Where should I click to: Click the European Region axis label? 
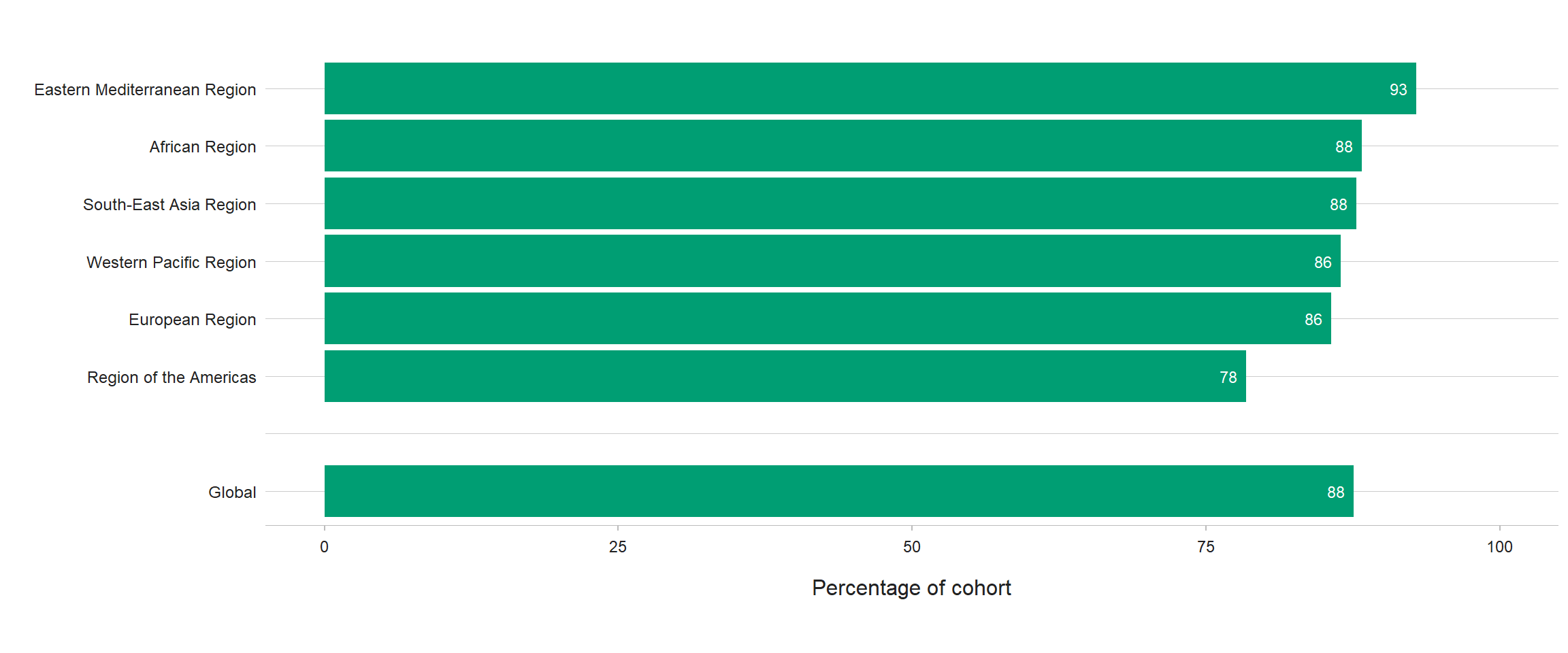[193, 320]
